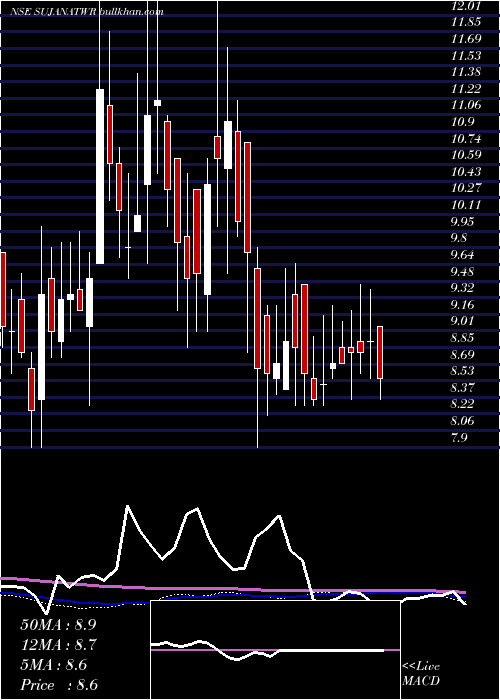Click the 10.27 price axis label
500x700 pixels.
[466, 188]
